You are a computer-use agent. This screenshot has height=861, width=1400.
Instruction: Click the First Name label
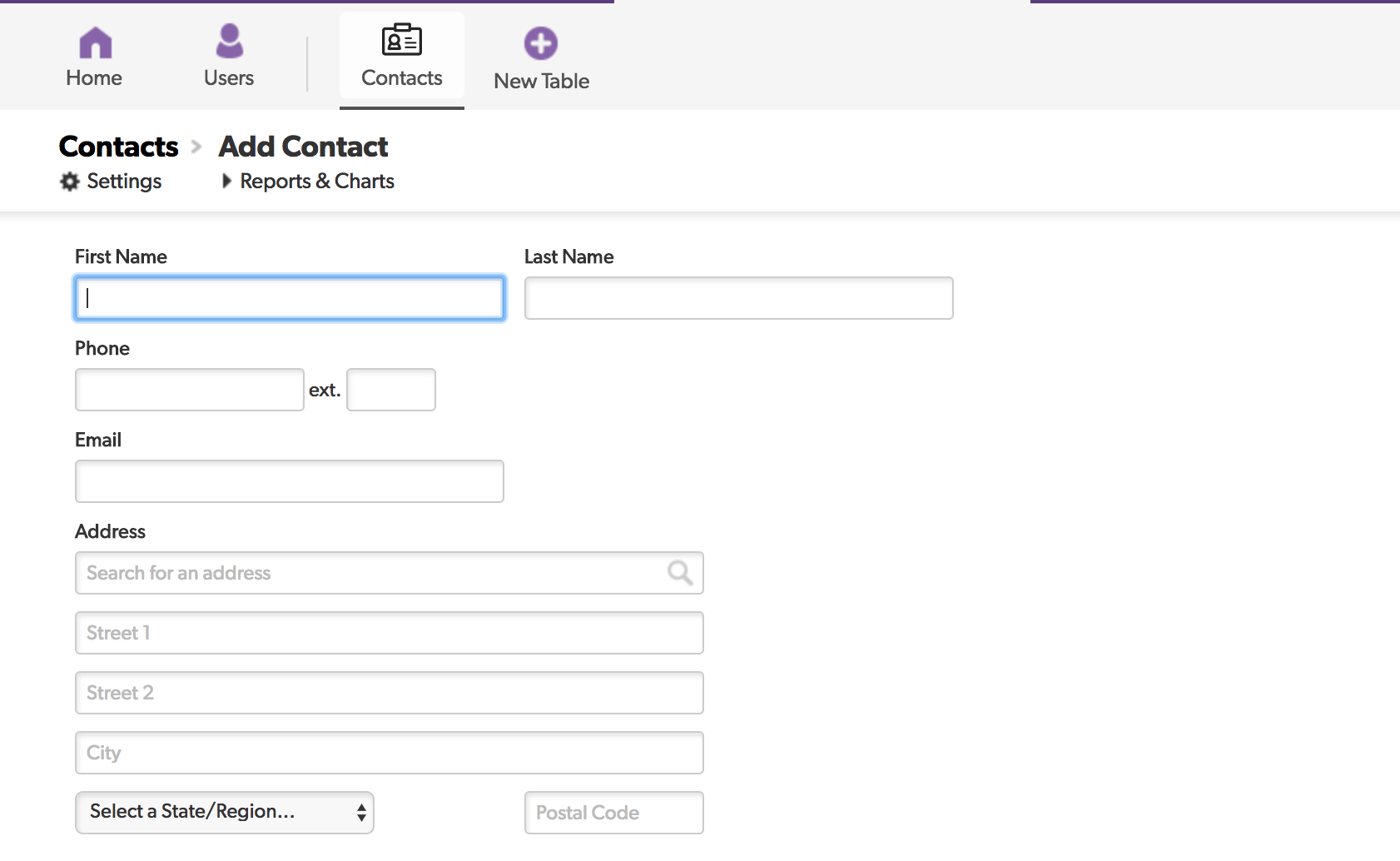(x=121, y=256)
